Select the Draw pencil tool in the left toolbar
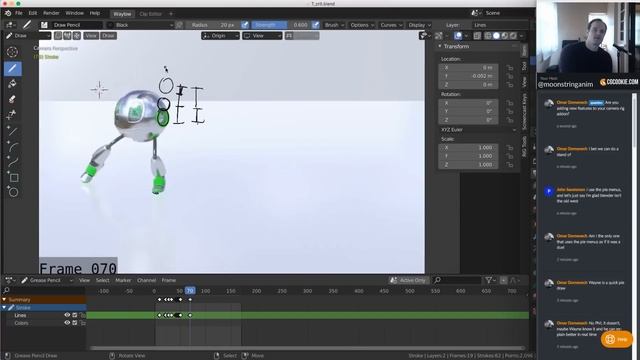This screenshot has height=360, width=640. (12, 68)
